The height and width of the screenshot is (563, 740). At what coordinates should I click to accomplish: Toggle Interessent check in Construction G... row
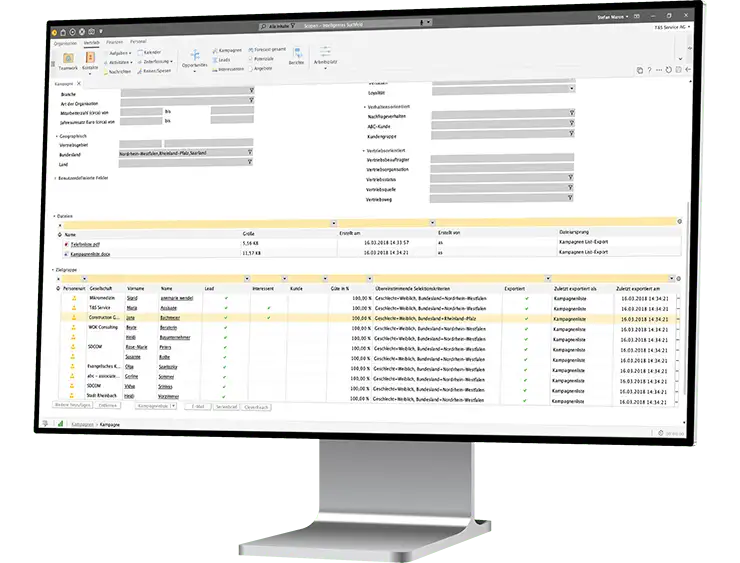tap(269, 318)
